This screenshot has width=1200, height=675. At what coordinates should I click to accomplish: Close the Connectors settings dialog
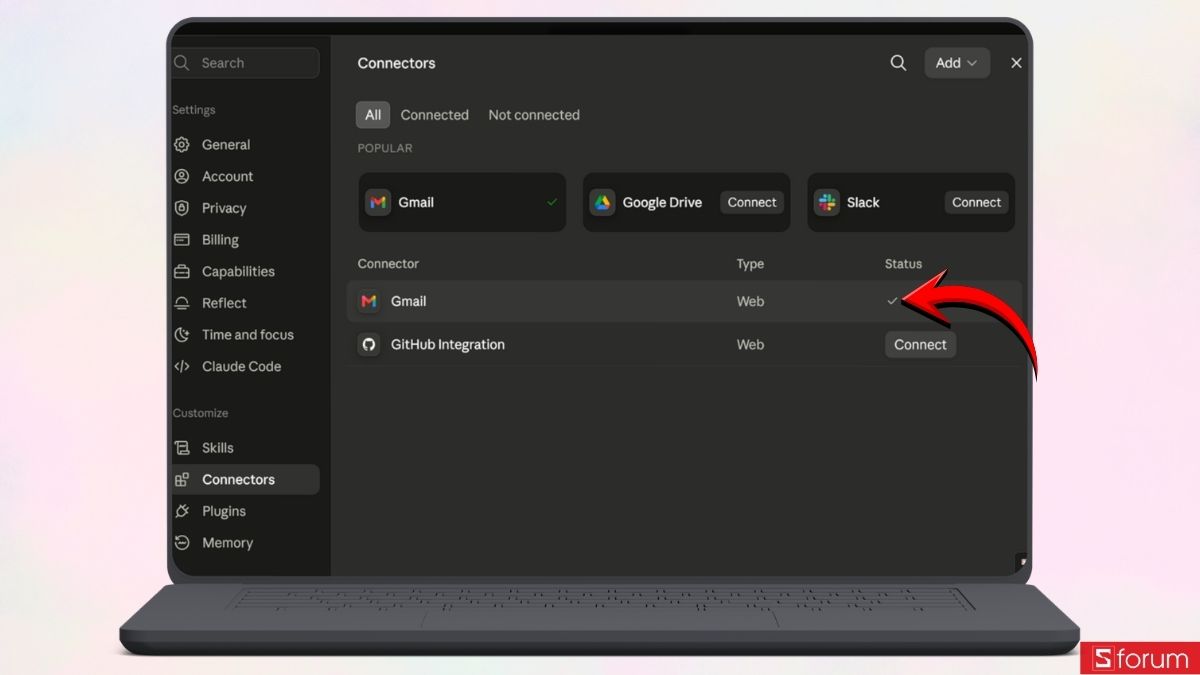1016,63
